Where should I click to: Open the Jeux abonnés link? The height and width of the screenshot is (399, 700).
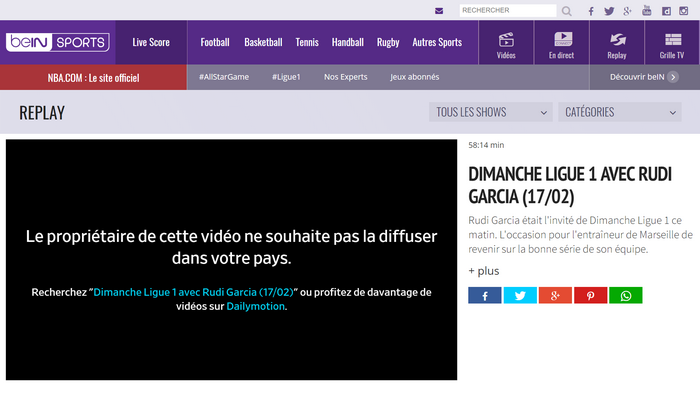pos(414,77)
